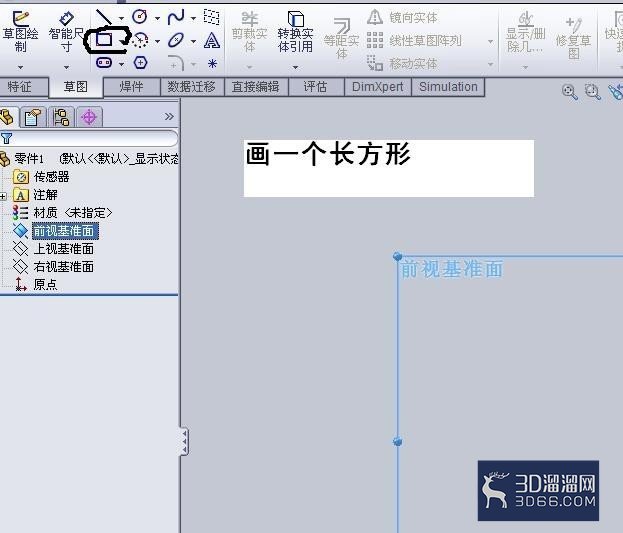
Task: Click the 草图绘制 sketch button
Action: [20, 31]
